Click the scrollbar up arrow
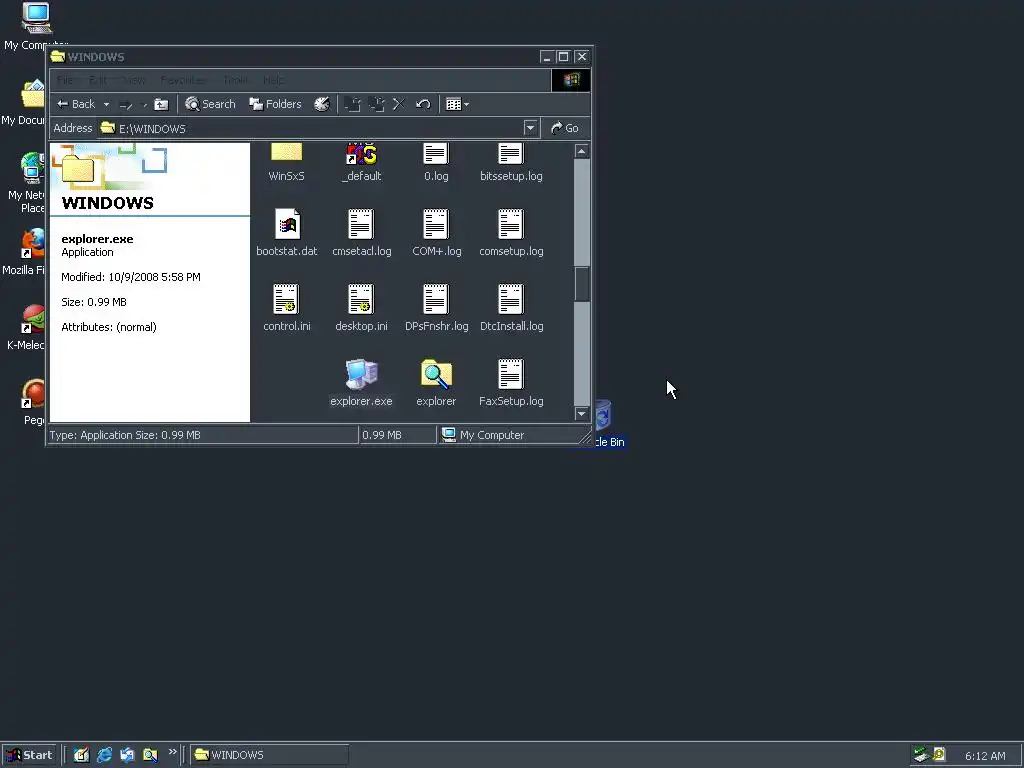This screenshot has width=1024, height=768. tap(581, 151)
